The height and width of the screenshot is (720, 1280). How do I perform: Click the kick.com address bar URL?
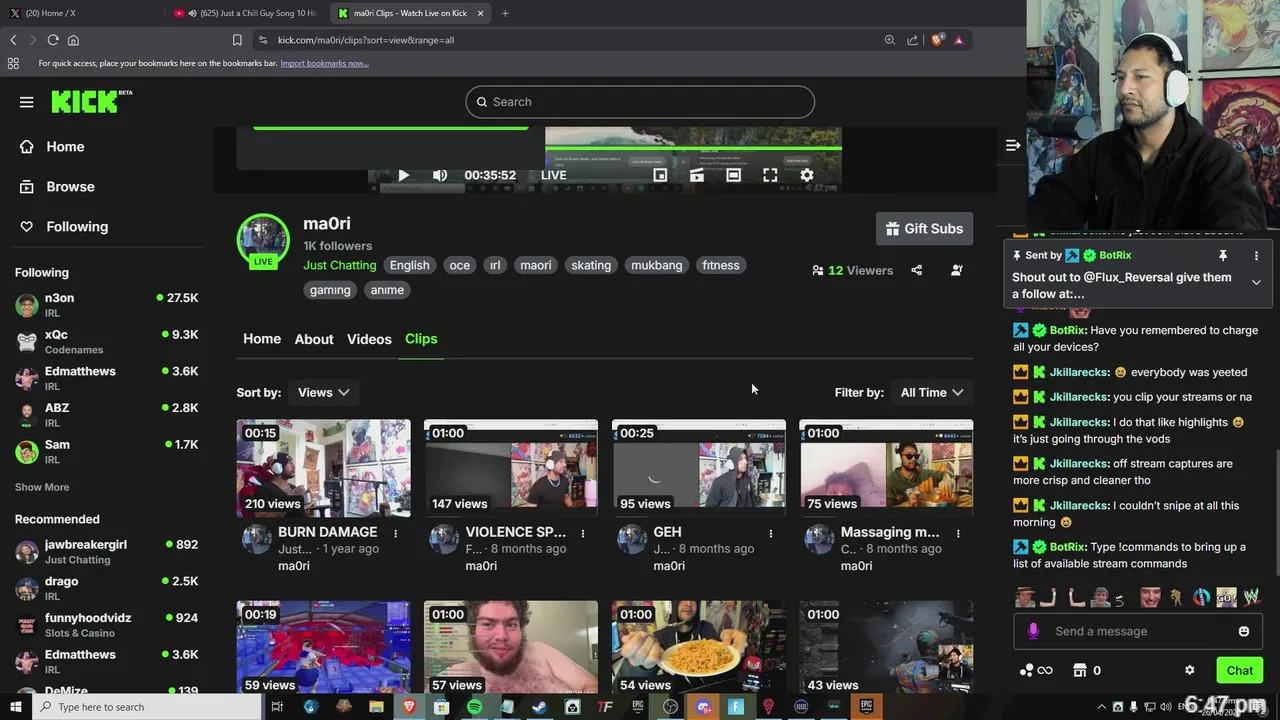(366, 40)
